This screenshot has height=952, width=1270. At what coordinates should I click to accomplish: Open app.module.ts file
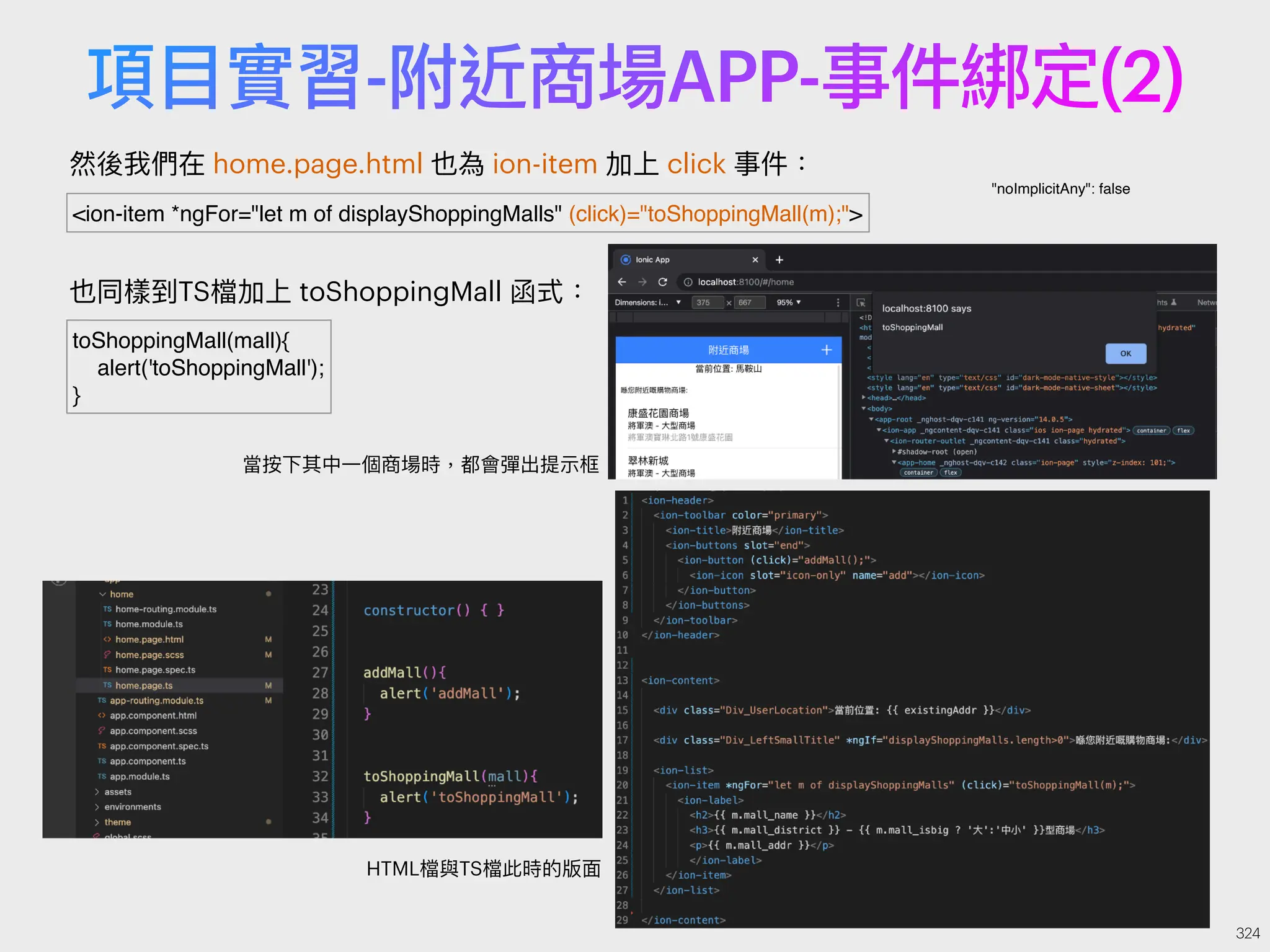click(140, 777)
